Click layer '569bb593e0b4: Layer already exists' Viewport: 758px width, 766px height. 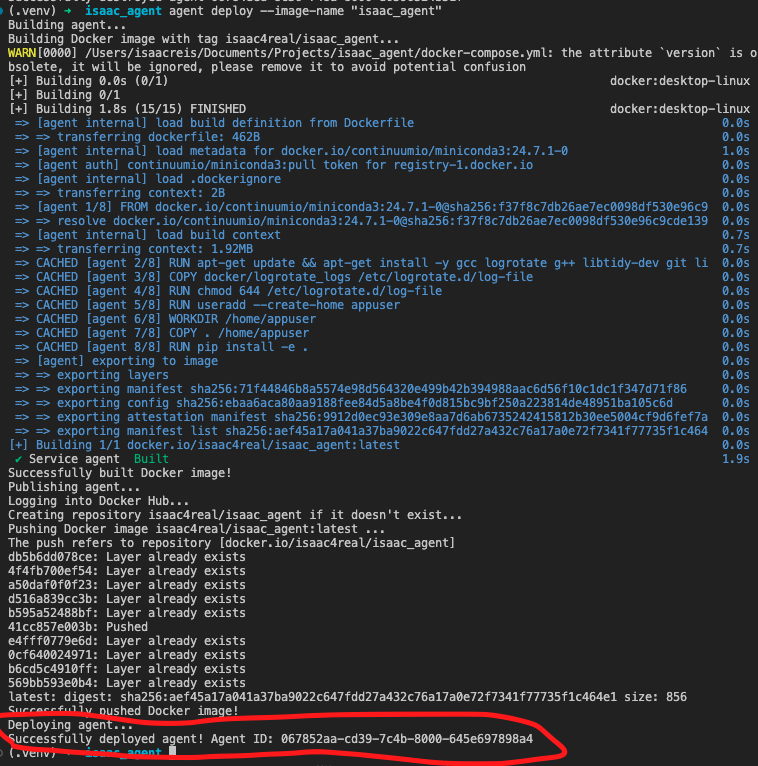tap(126, 683)
